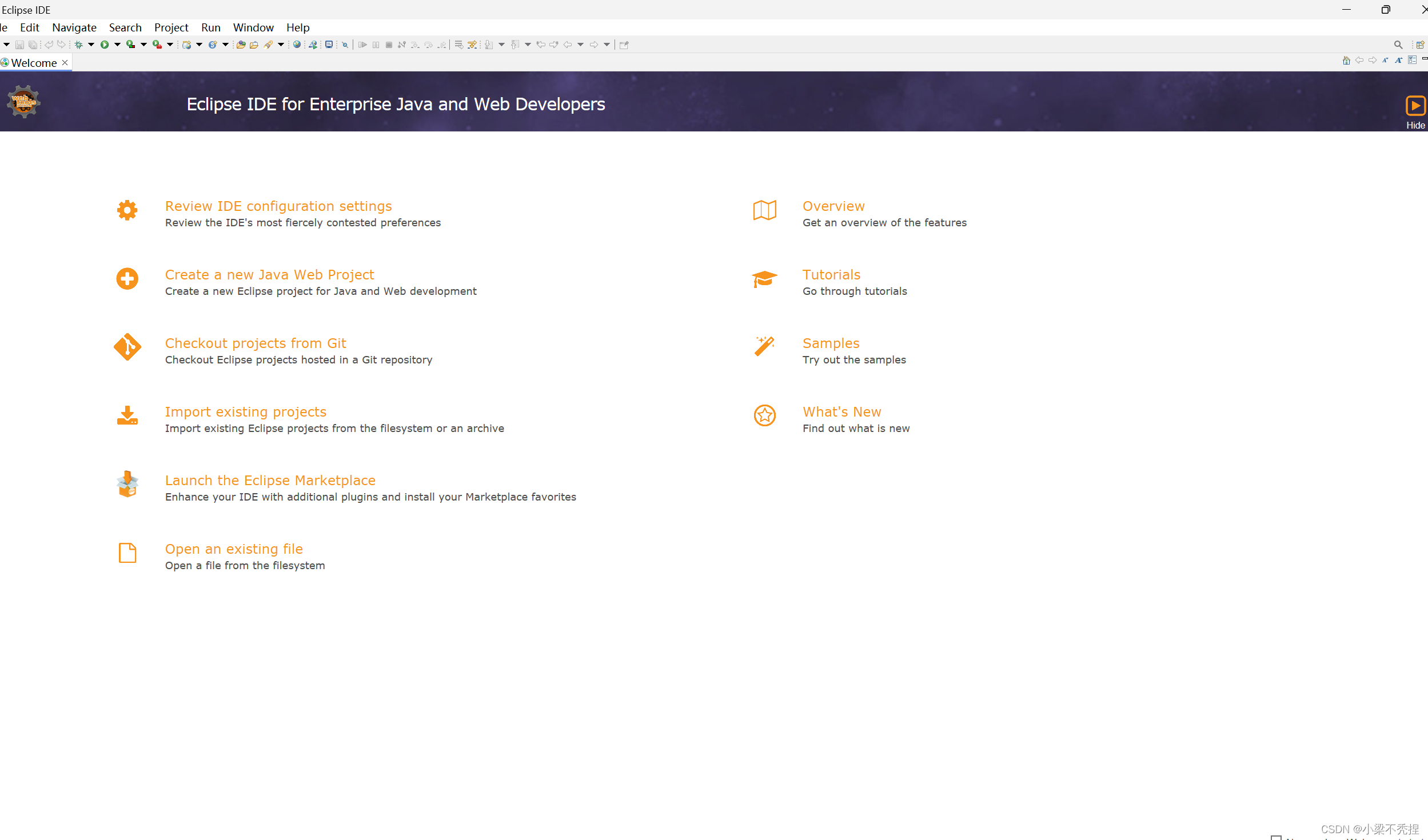Open the Run menu

[x=211, y=27]
